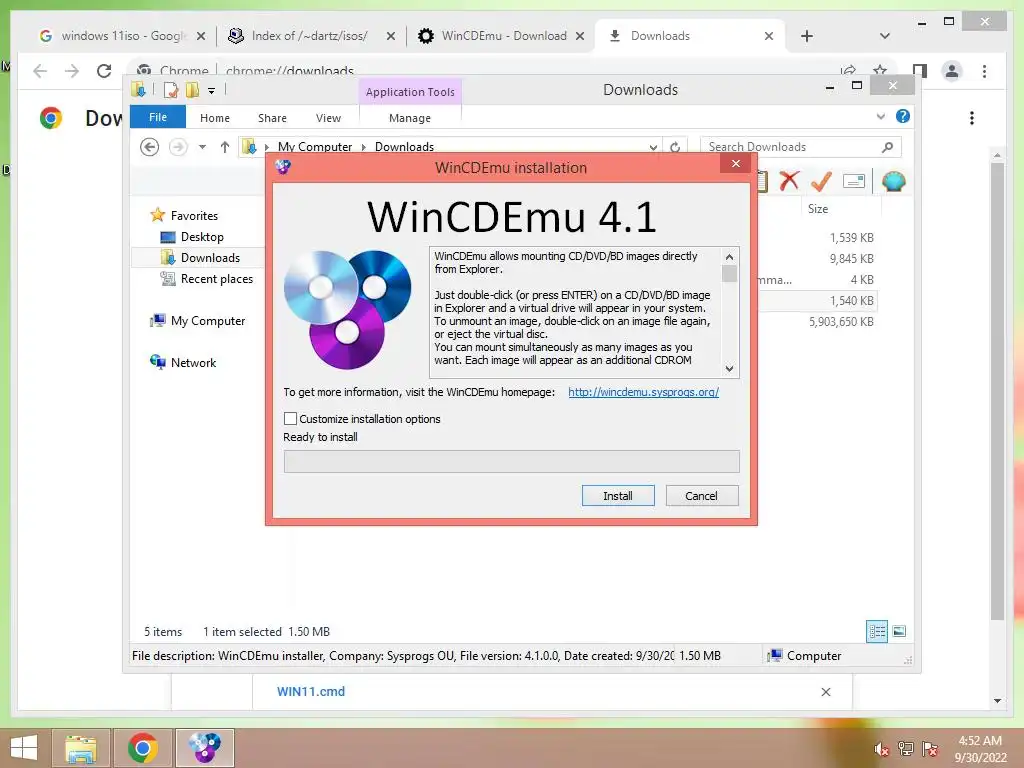Expand the address bar history dropdown
Viewport: 1024px width, 768px height.
click(653, 148)
